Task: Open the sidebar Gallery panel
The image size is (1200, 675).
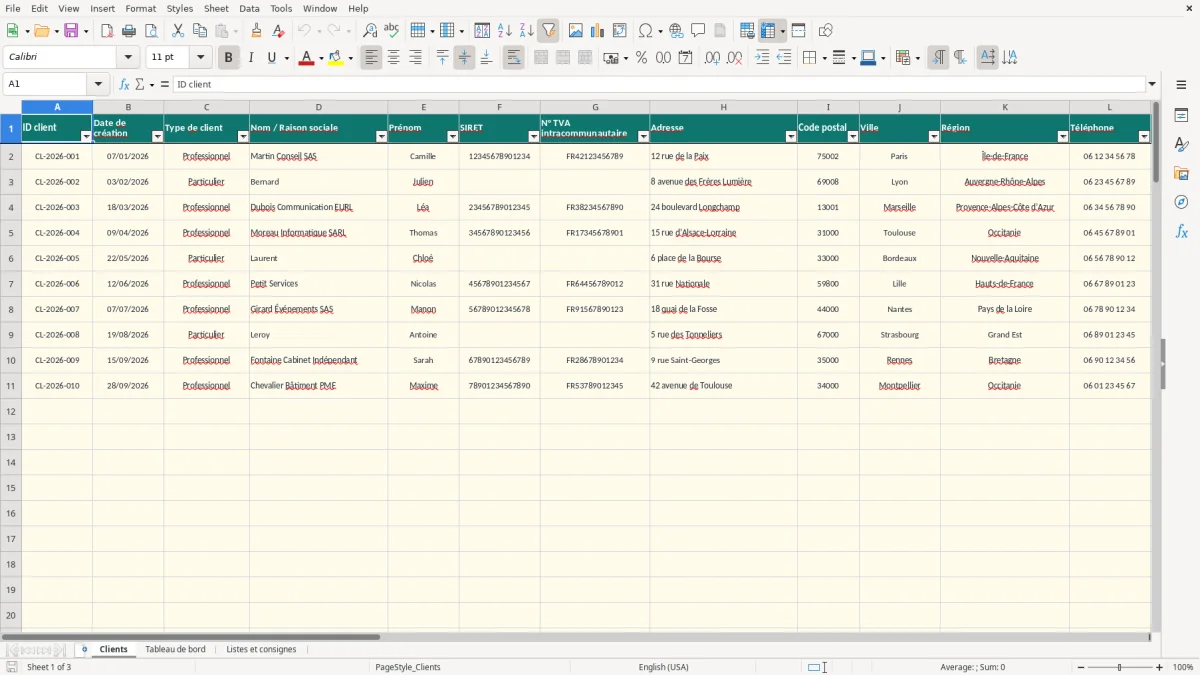Action: click(x=1181, y=174)
